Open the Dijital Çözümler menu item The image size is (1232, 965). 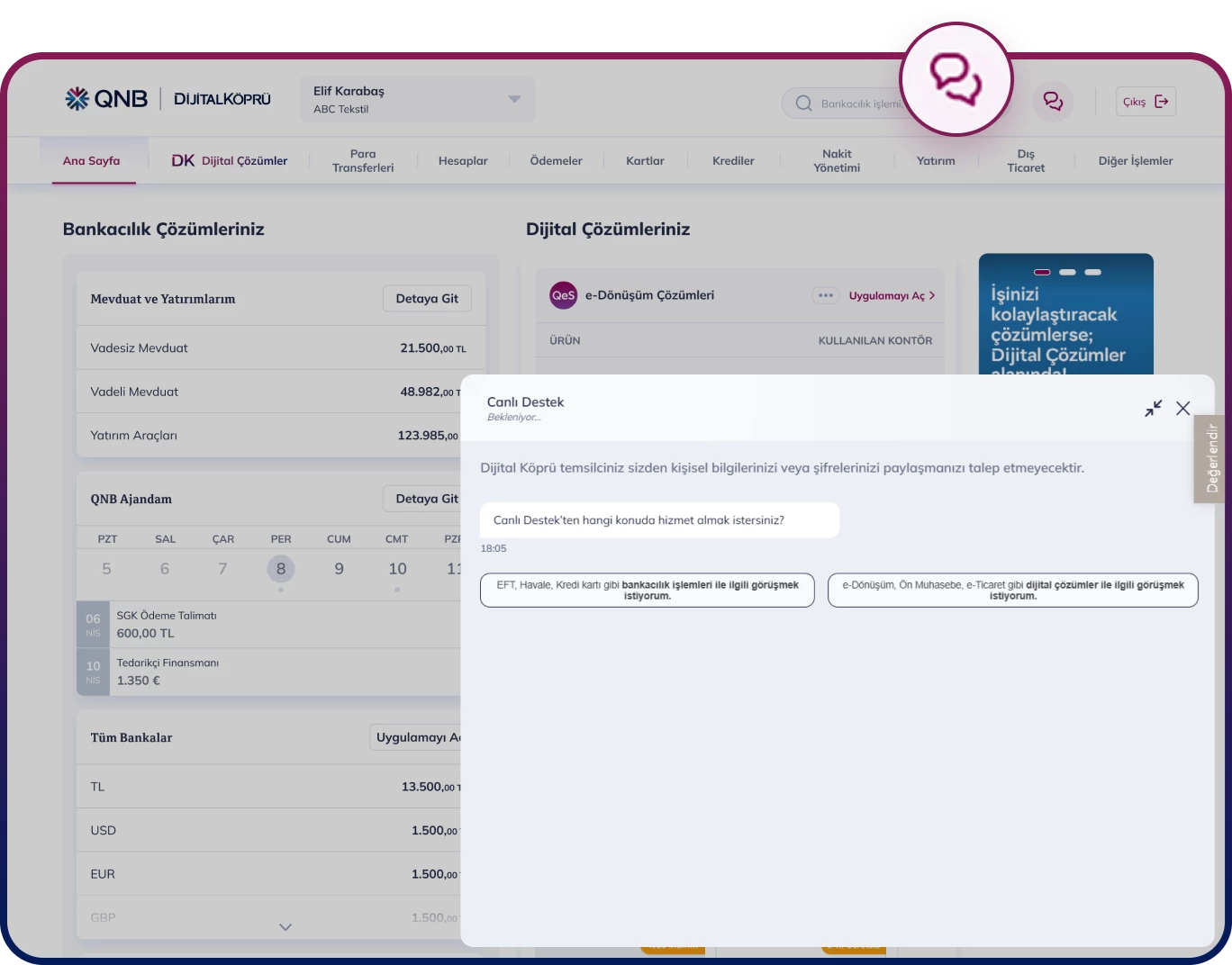230,161
